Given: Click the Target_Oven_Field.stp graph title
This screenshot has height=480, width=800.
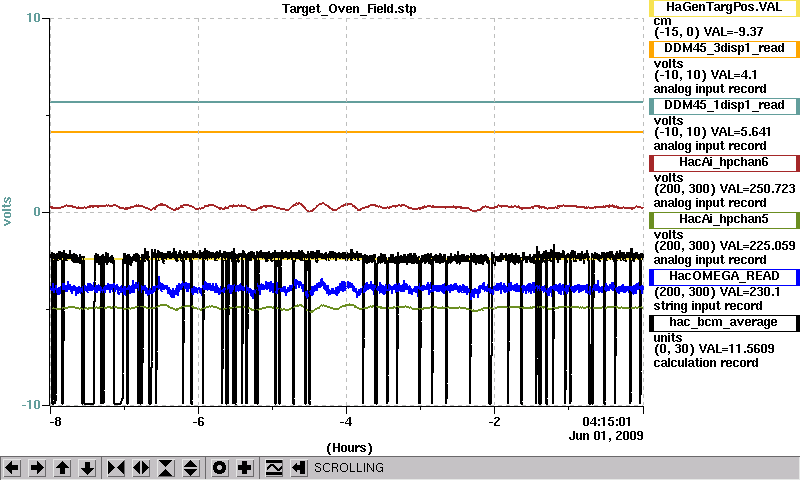Looking at the screenshot, I should (x=349, y=9).
